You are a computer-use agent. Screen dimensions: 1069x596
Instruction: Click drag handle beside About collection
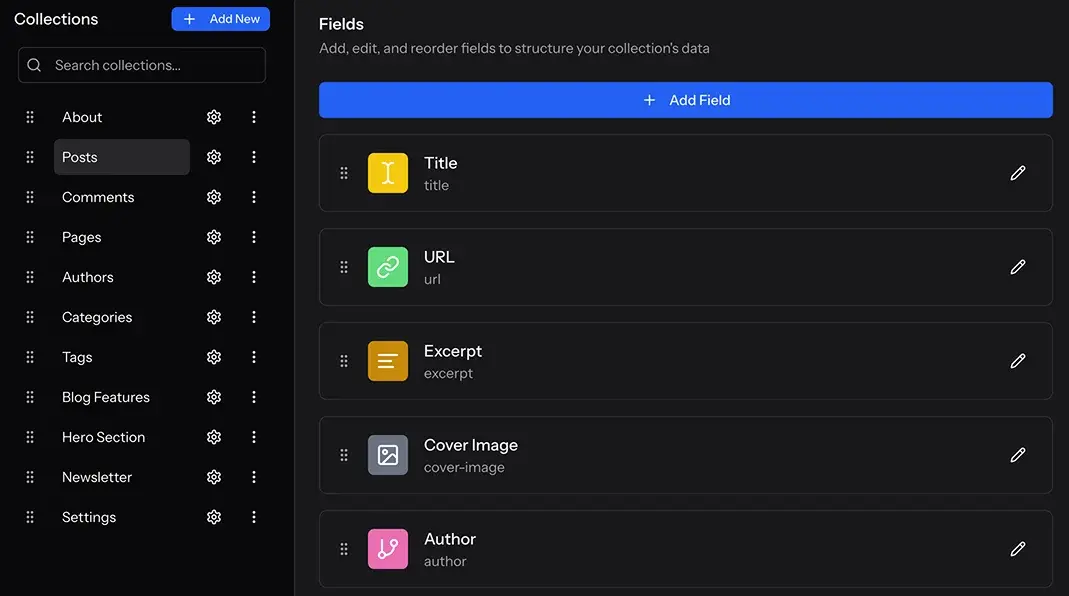point(30,117)
